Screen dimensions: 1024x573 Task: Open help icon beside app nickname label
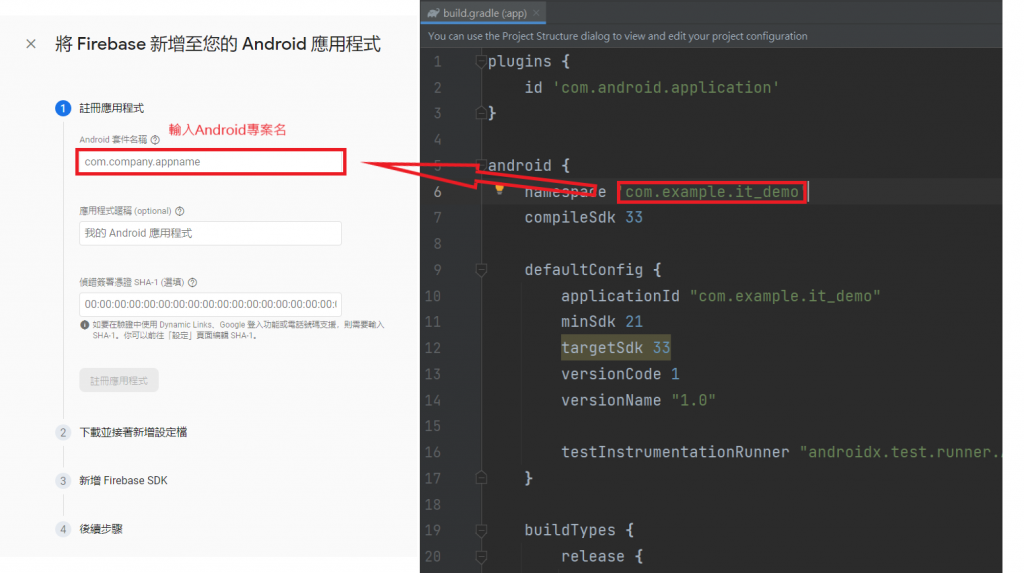[x=180, y=211]
